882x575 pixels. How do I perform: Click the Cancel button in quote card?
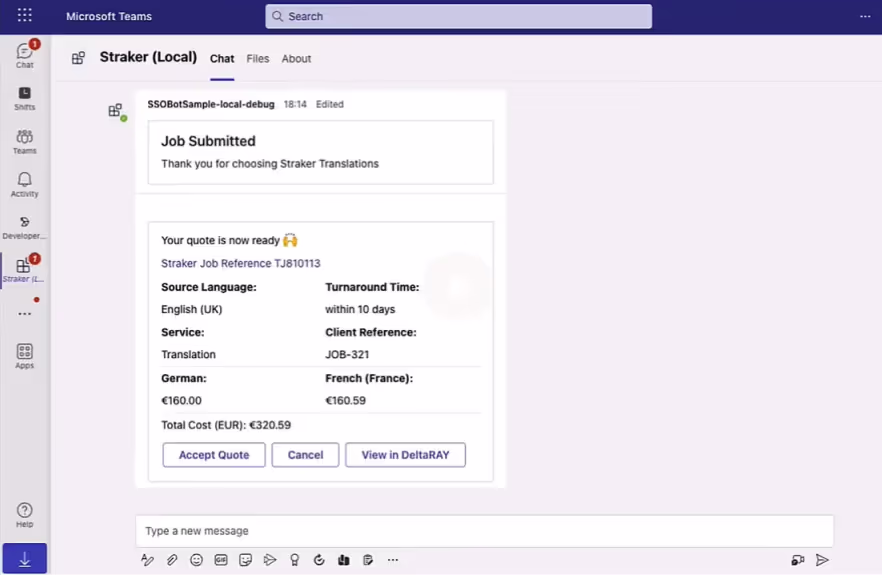tap(305, 455)
